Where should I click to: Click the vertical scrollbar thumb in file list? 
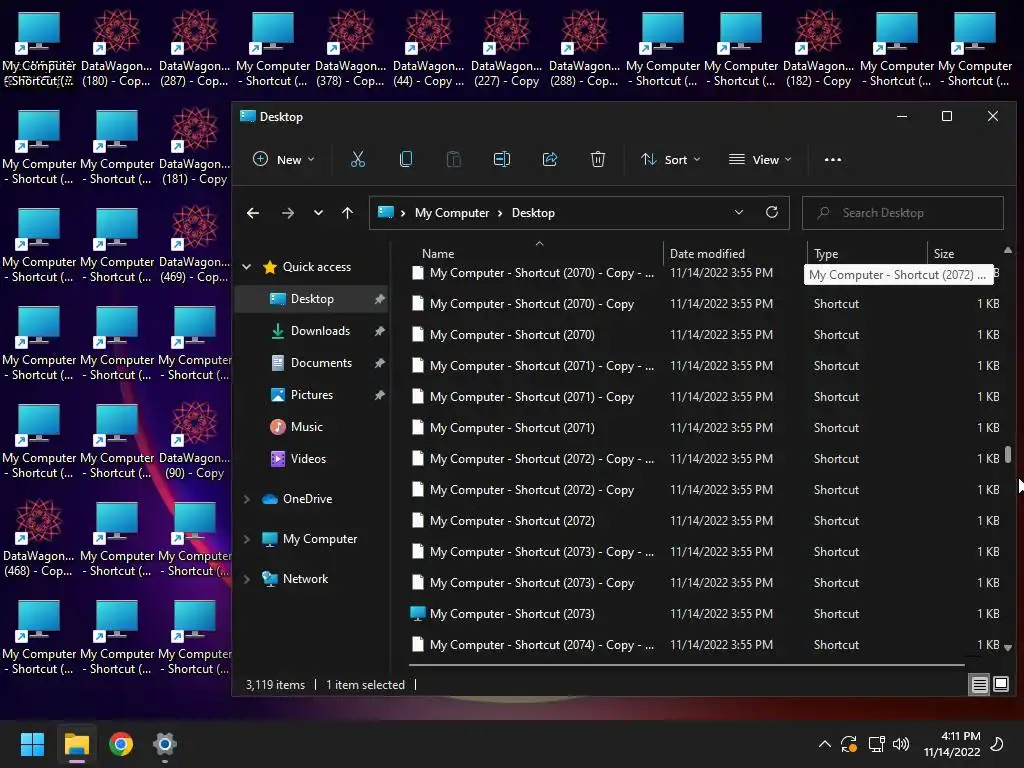(1008, 454)
